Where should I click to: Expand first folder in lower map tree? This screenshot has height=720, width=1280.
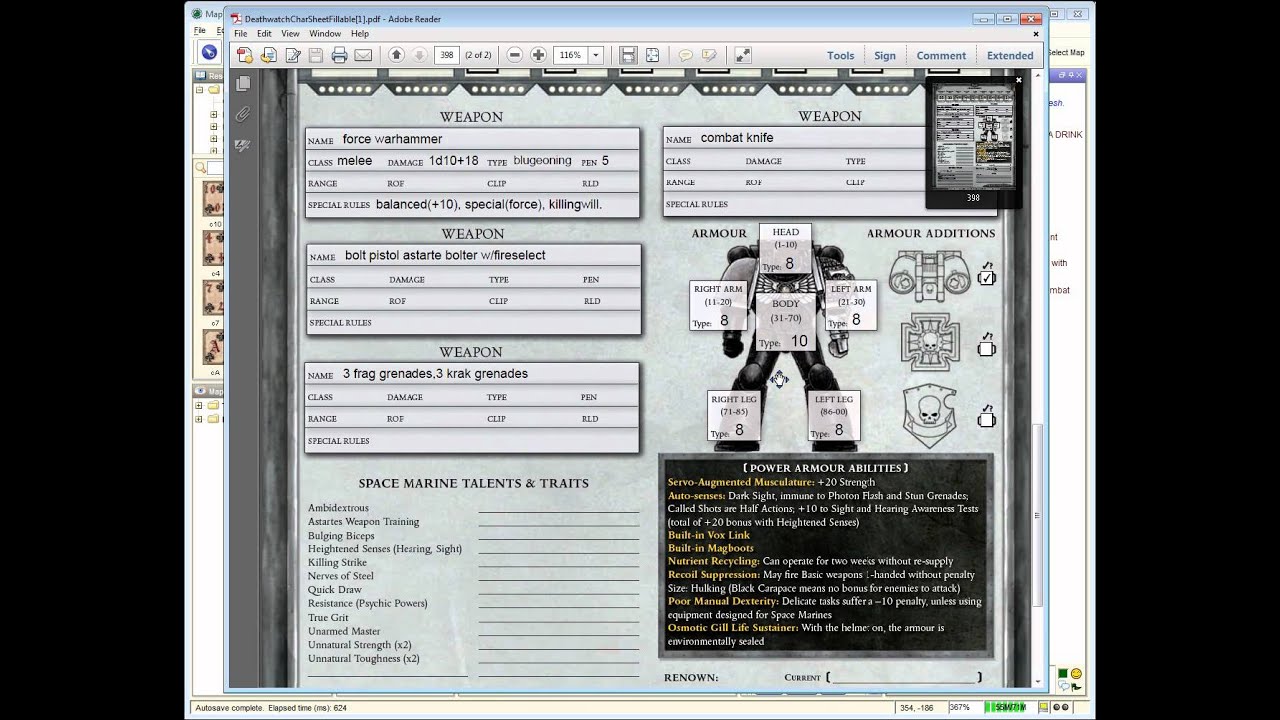pyautogui.click(x=200, y=405)
